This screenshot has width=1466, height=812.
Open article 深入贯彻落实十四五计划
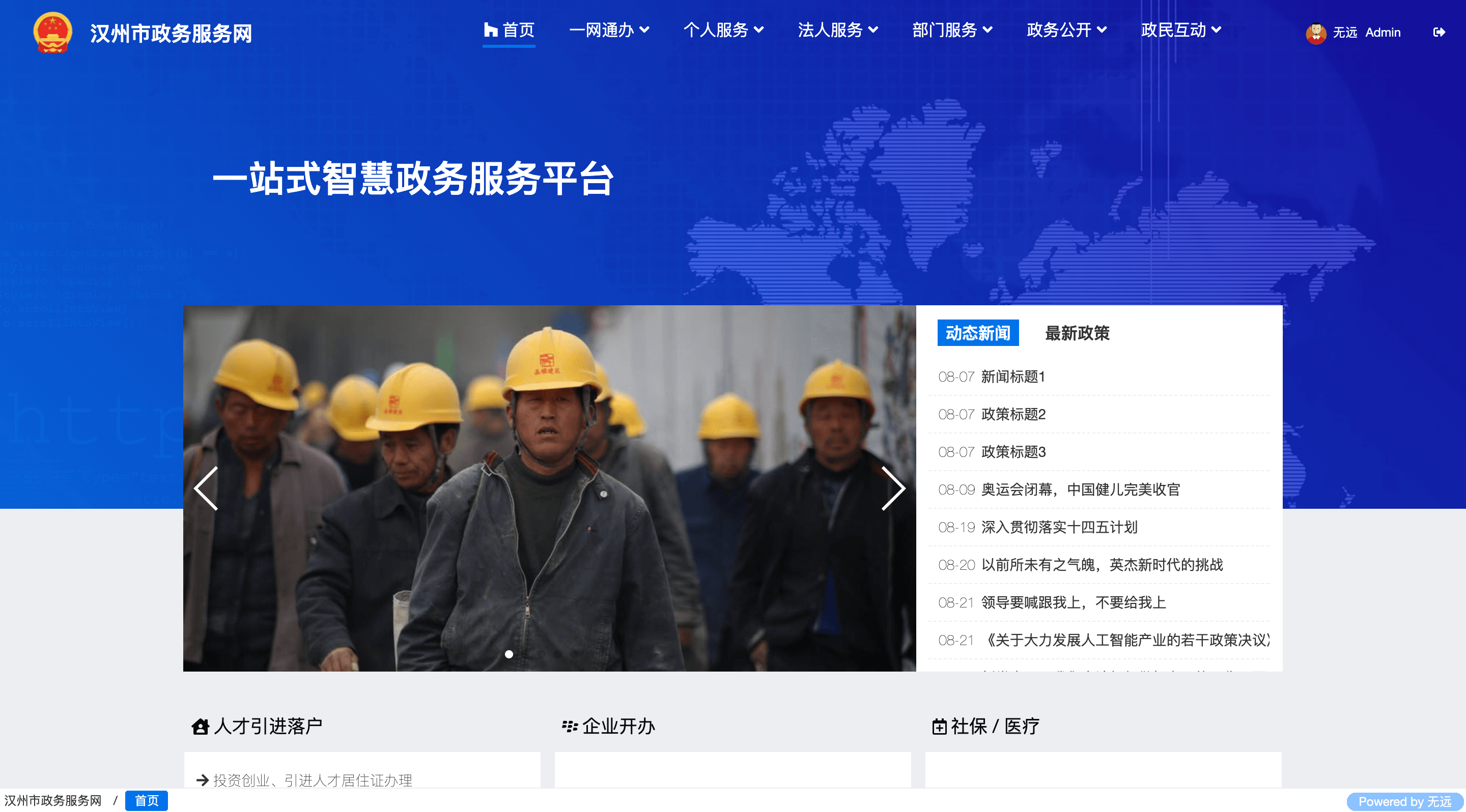click(1059, 527)
